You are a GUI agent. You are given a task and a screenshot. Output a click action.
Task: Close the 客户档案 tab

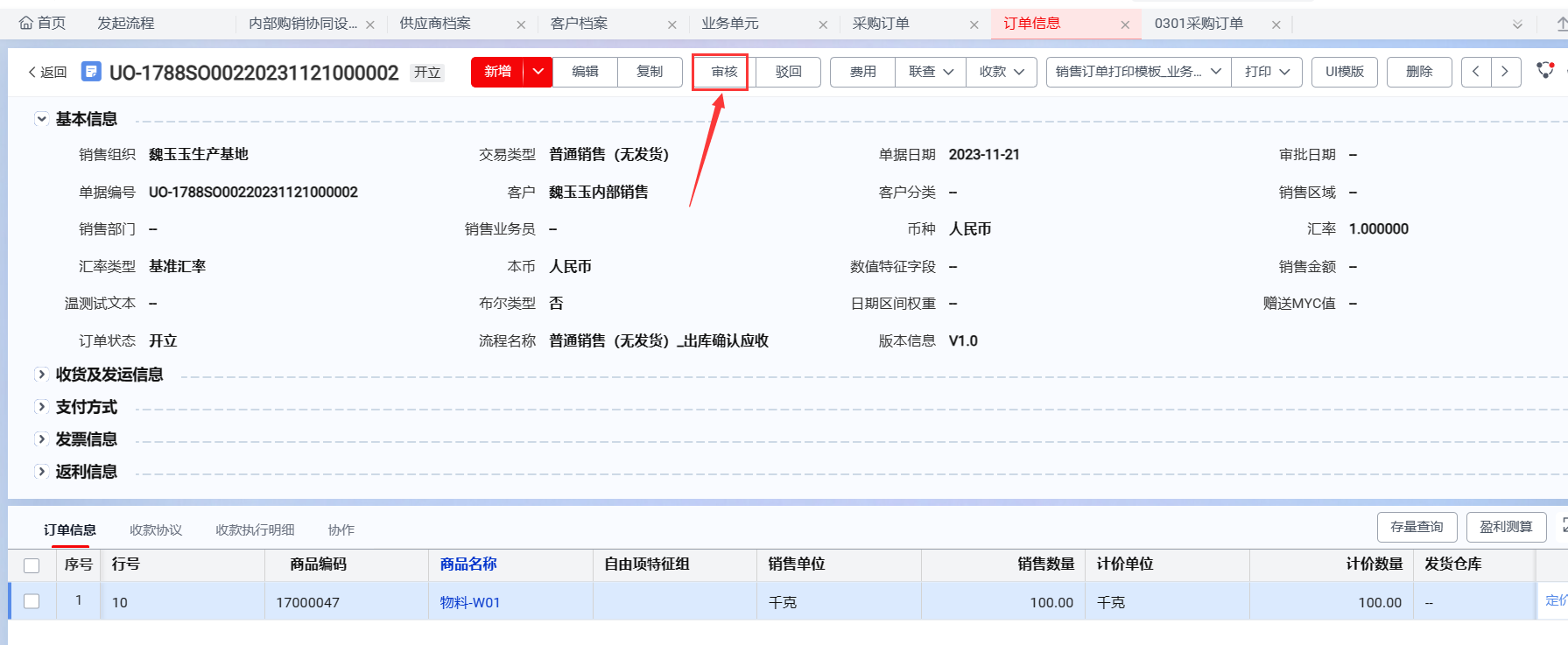point(671,25)
